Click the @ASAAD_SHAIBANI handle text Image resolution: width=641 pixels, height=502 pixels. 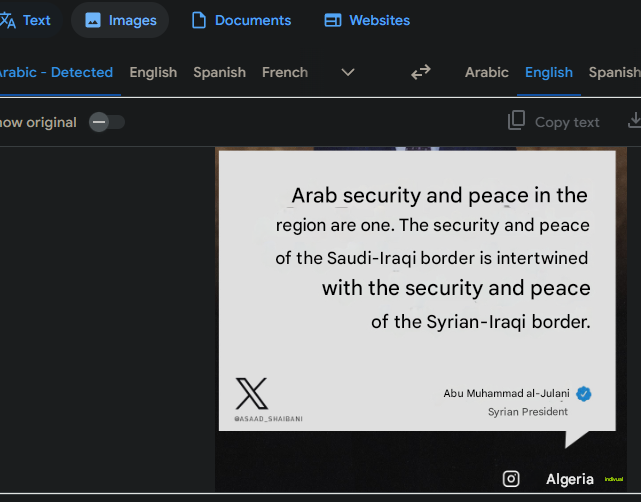tap(268, 419)
